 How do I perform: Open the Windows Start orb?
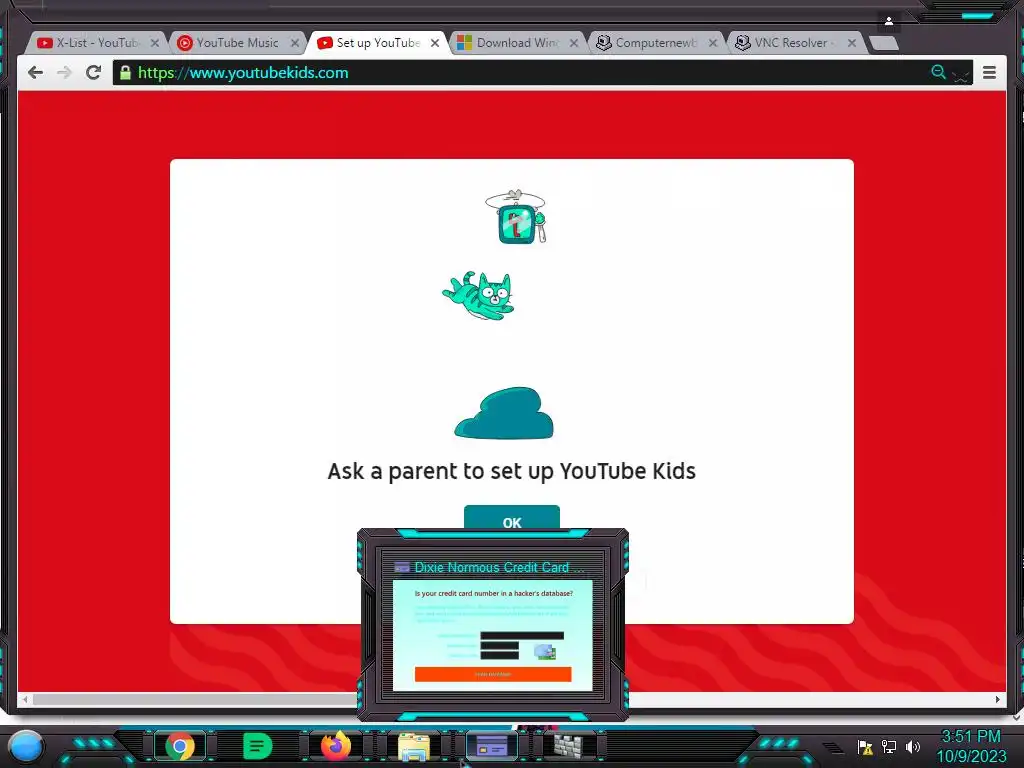pos(26,746)
